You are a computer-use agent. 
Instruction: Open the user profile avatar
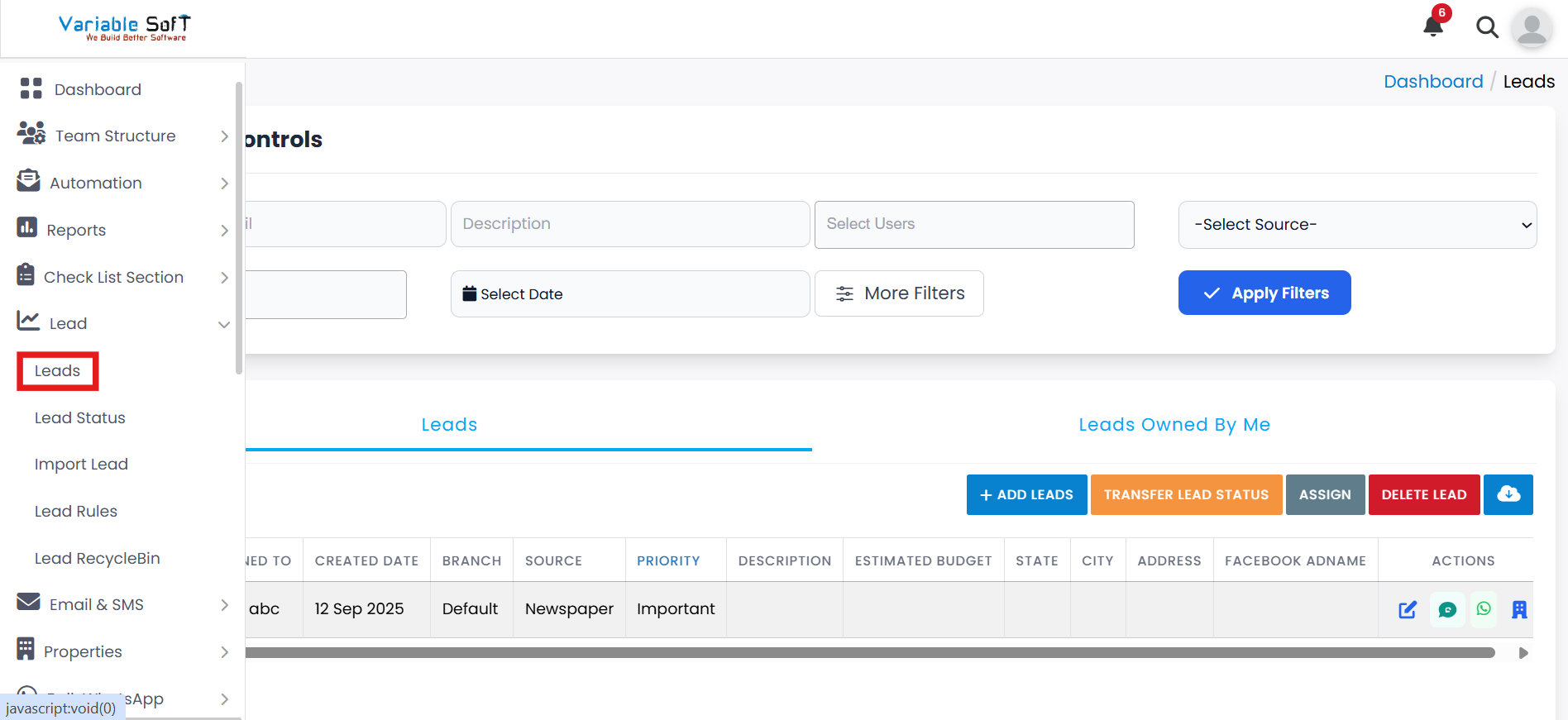(1532, 27)
